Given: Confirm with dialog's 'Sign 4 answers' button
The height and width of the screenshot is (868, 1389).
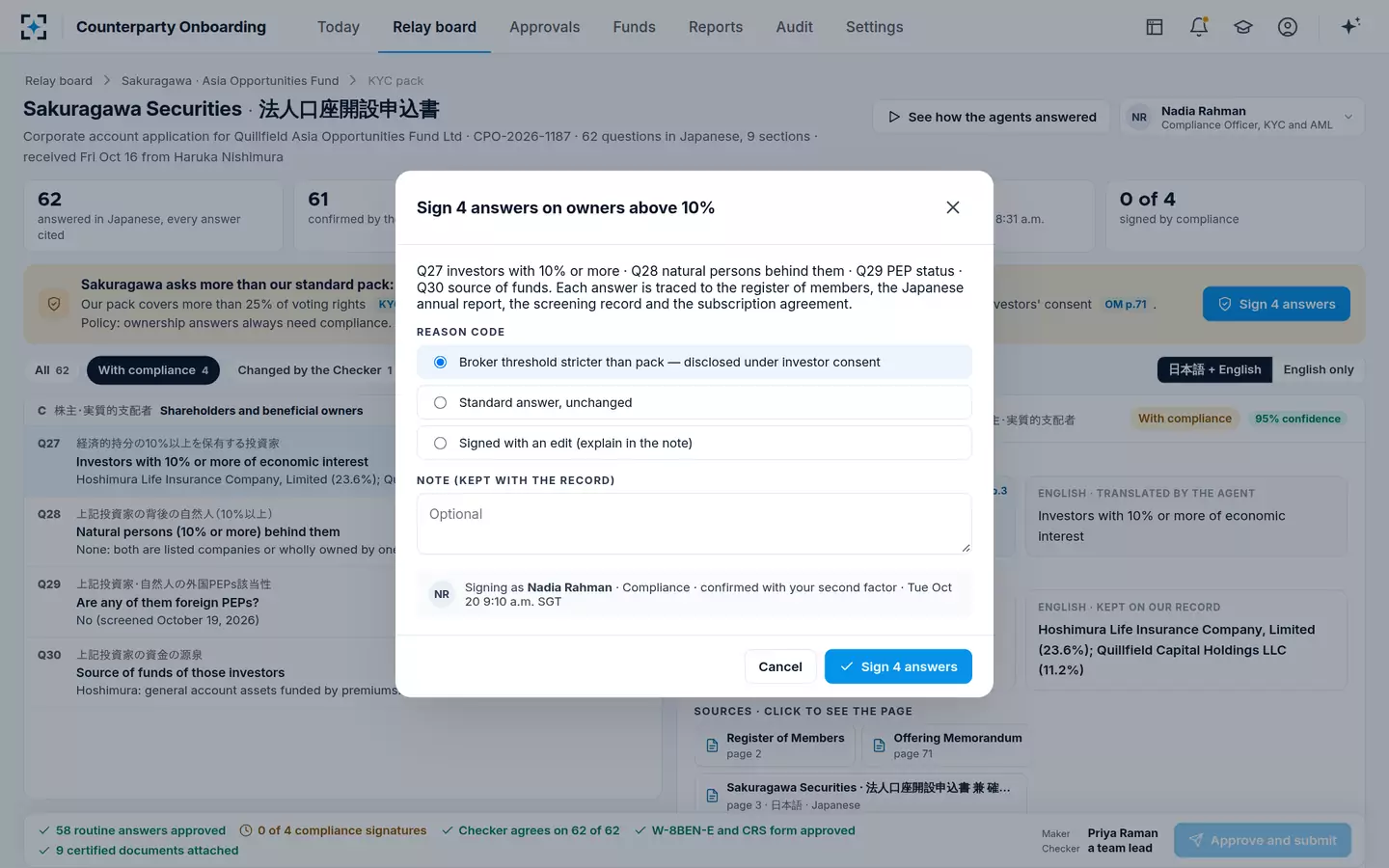Looking at the screenshot, I should [x=898, y=666].
